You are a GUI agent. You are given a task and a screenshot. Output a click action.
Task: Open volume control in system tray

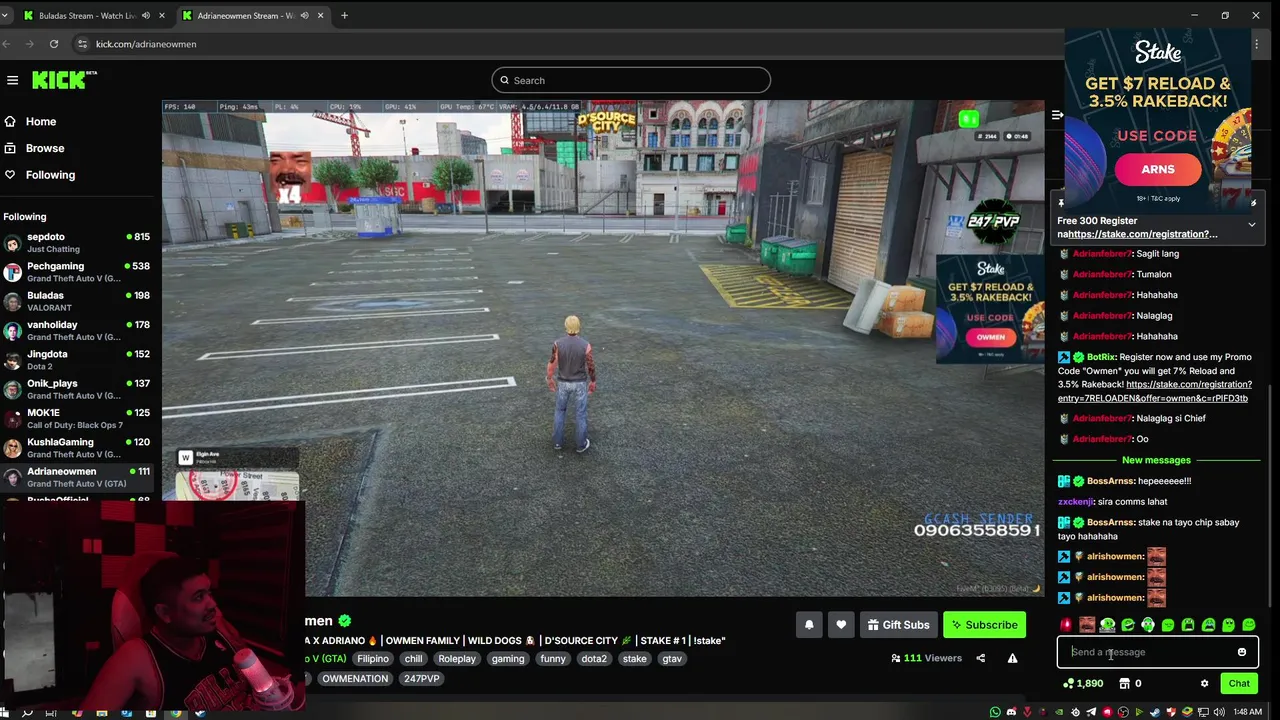click(x=1219, y=712)
